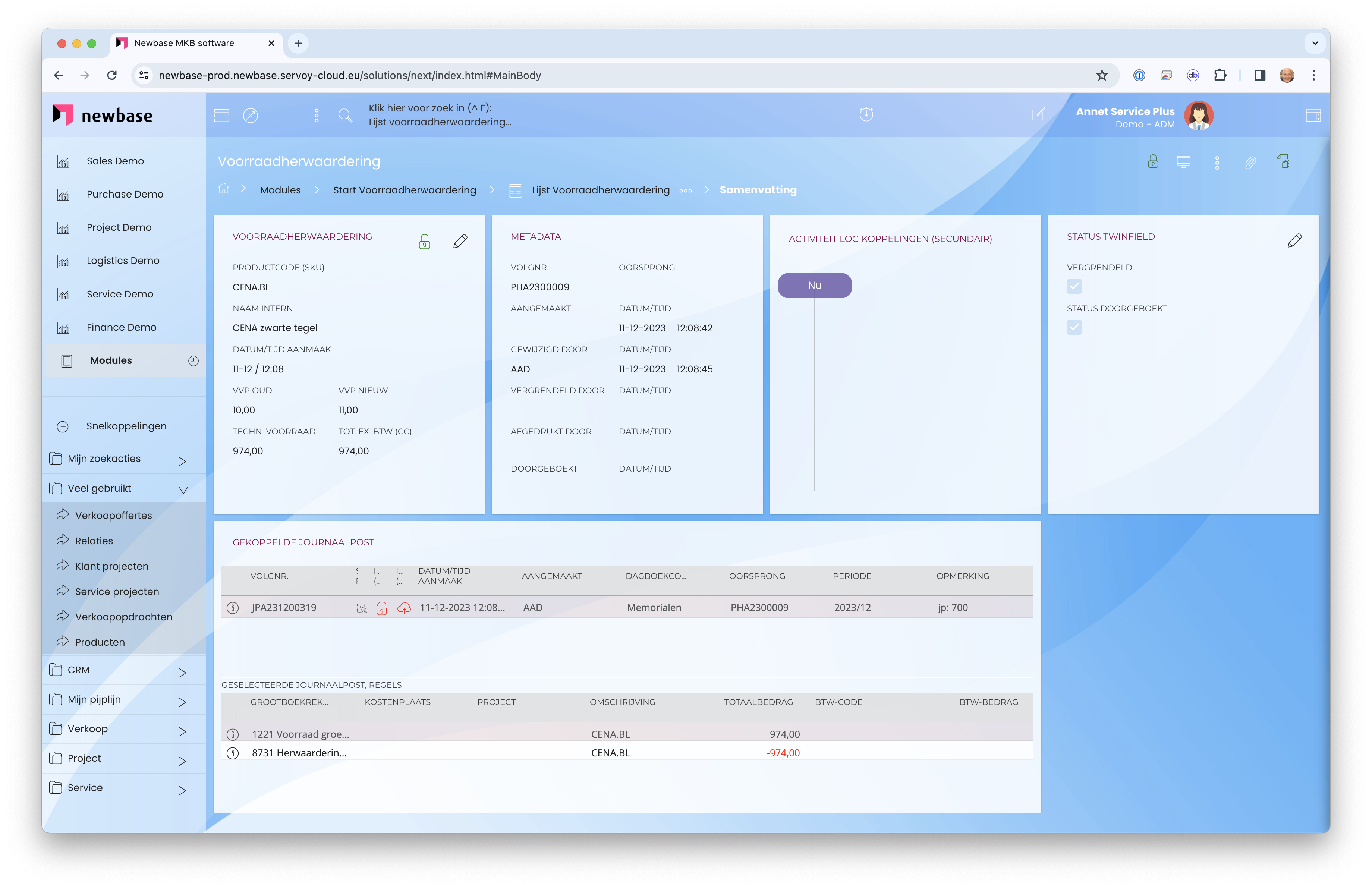The image size is (1372, 888).
Task: Click the magnifying glass search icon
Action: (345, 115)
